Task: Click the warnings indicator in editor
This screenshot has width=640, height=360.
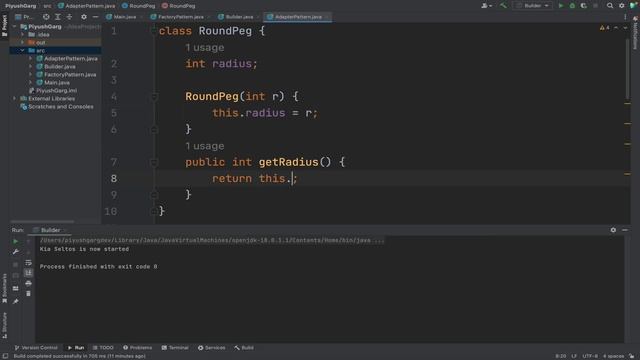Action: 604,28
